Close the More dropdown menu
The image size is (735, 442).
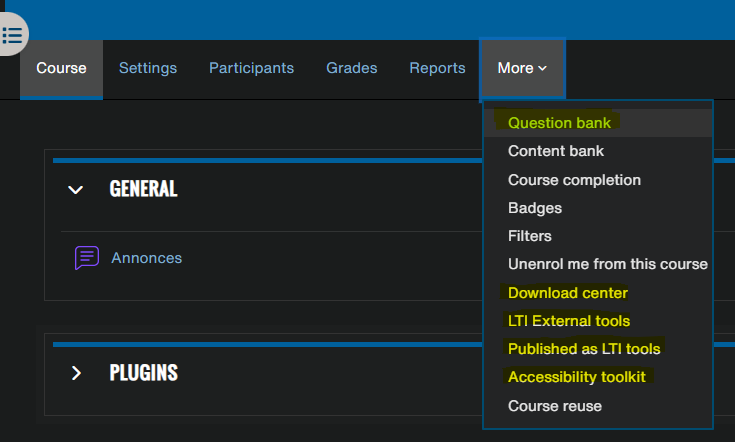click(522, 68)
